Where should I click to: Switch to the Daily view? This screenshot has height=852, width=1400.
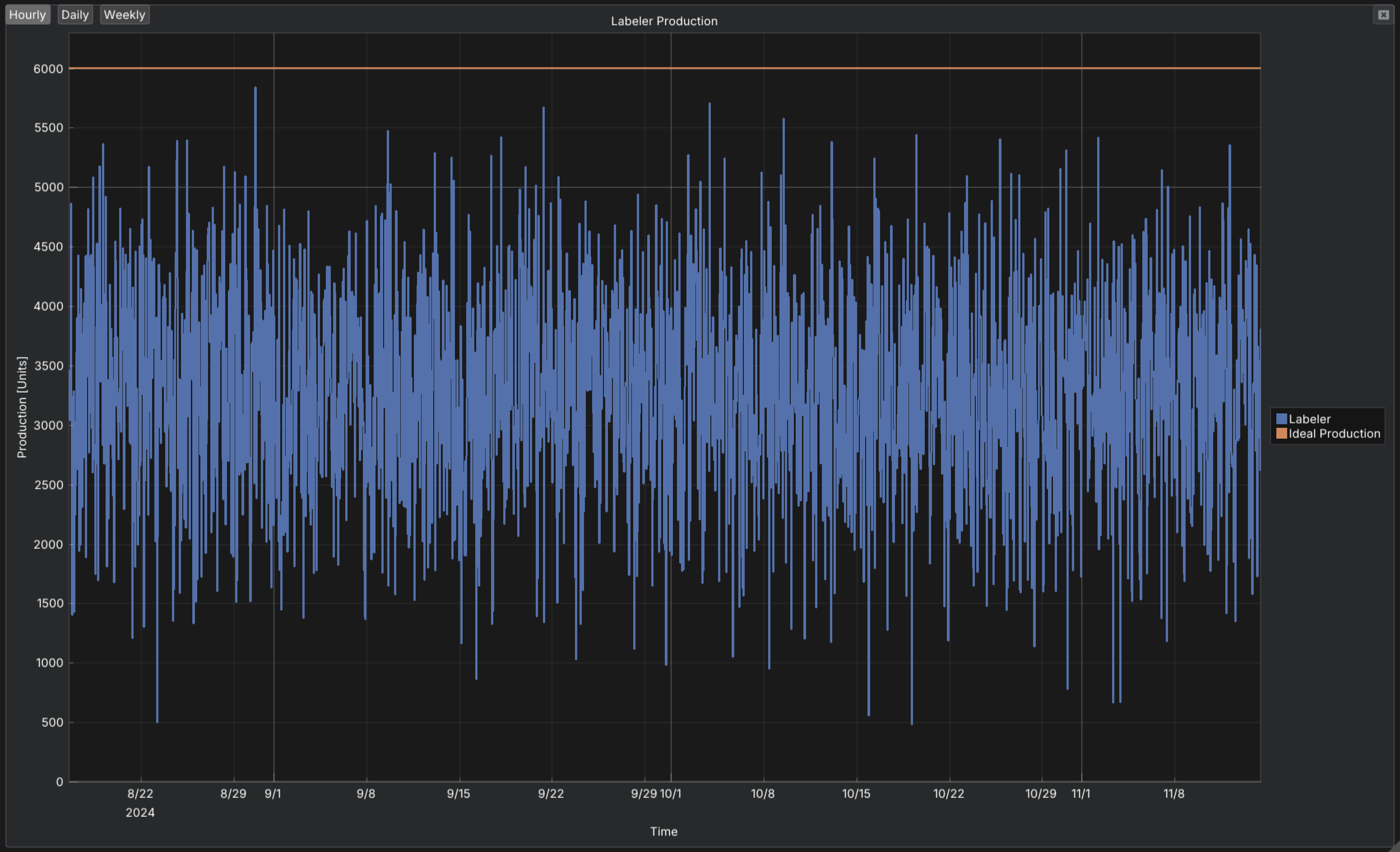point(74,15)
